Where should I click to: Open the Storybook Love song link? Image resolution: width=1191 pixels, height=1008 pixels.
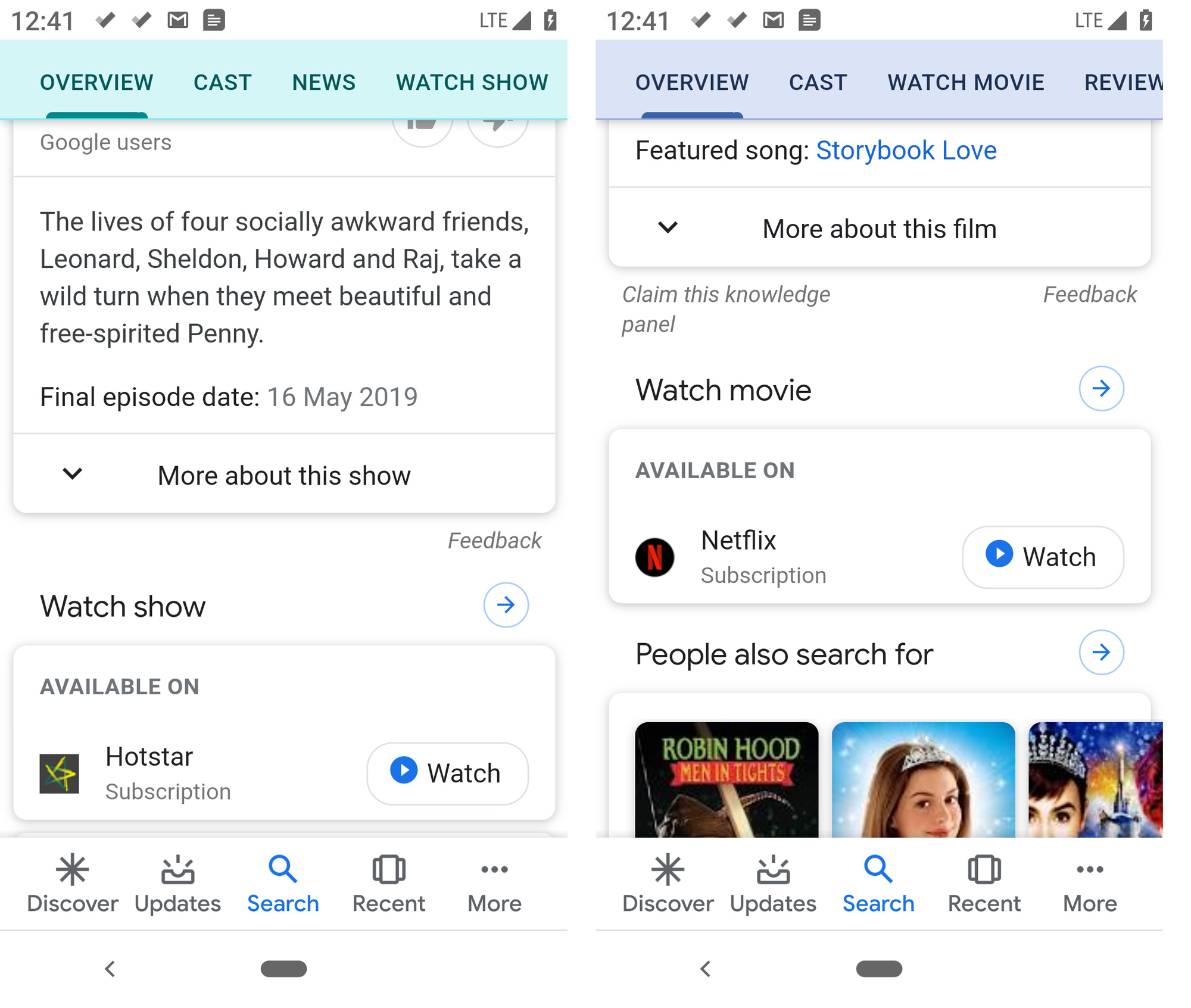point(906,150)
